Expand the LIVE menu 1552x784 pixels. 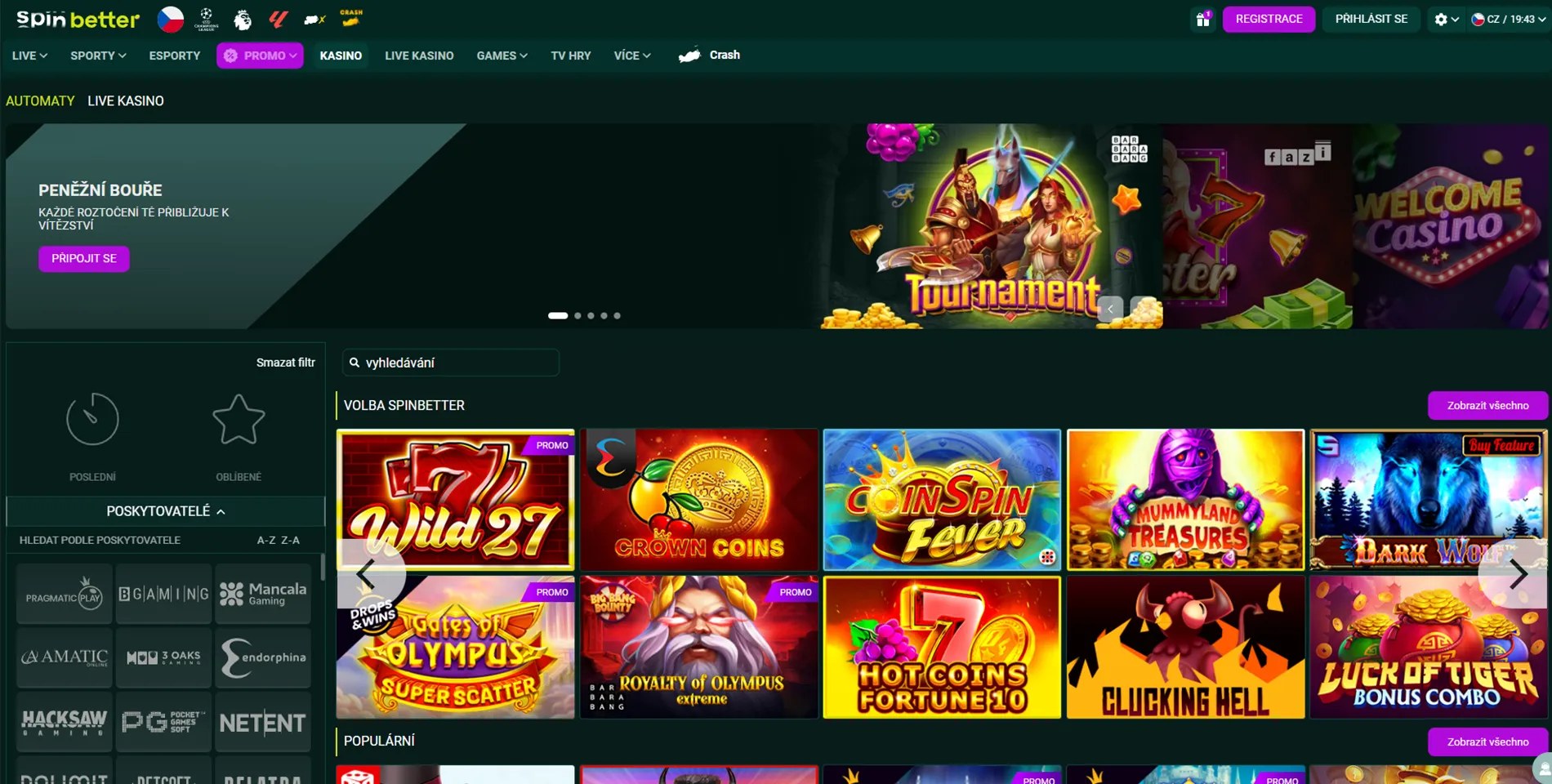(29, 56)
